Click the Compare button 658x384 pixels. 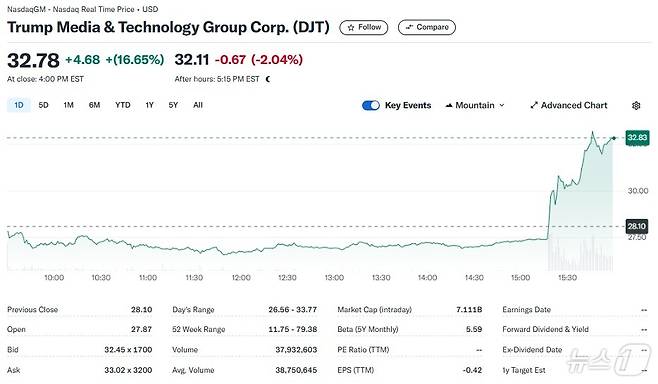(427, 27)
